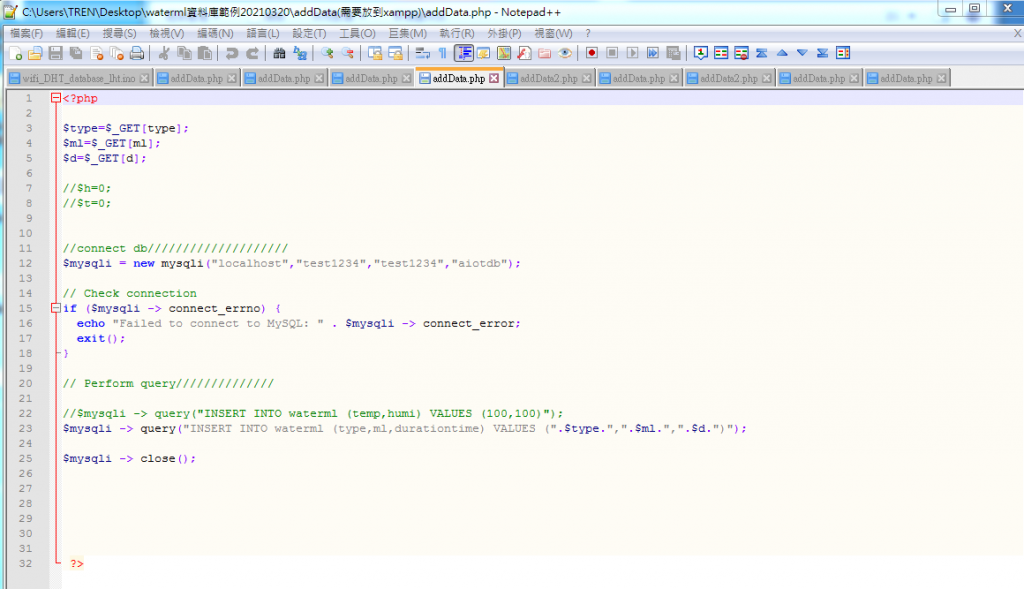This screenshot has width=1024, height=589.
Task: Toggle synchronized horizontal scrolling
Action: [x=395, y=54]
